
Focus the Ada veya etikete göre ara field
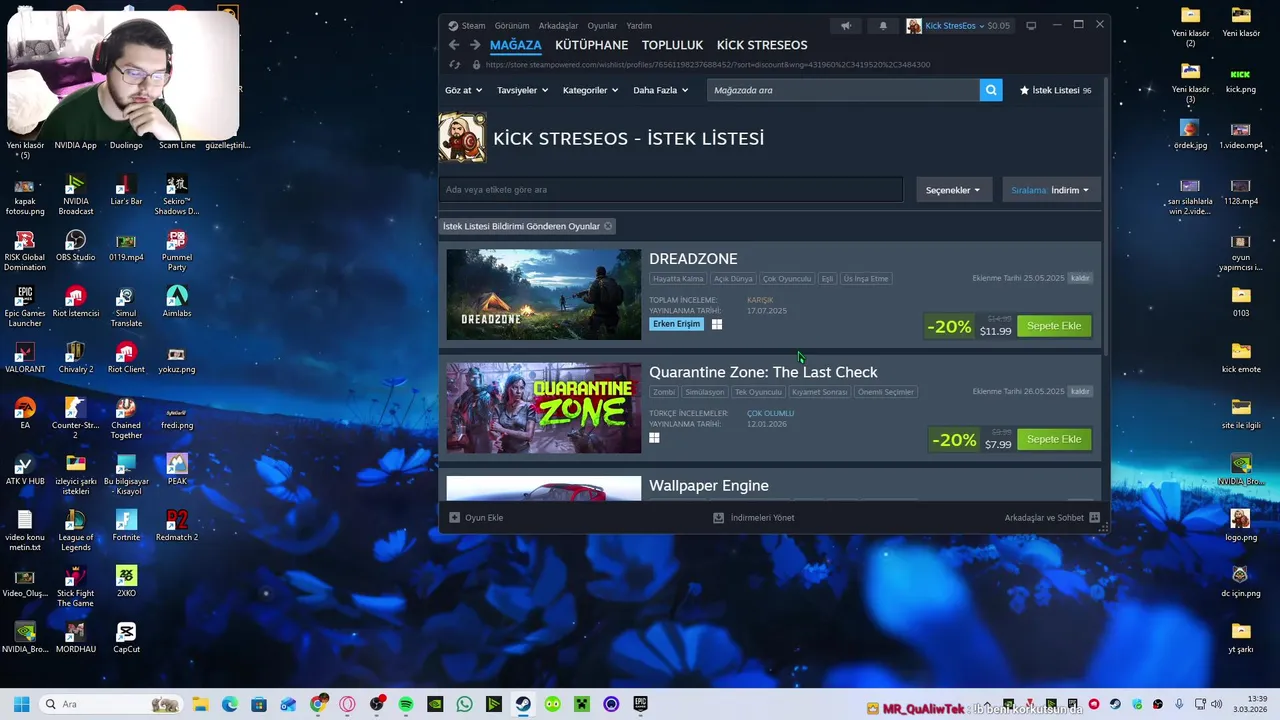[x=671, y=190]
